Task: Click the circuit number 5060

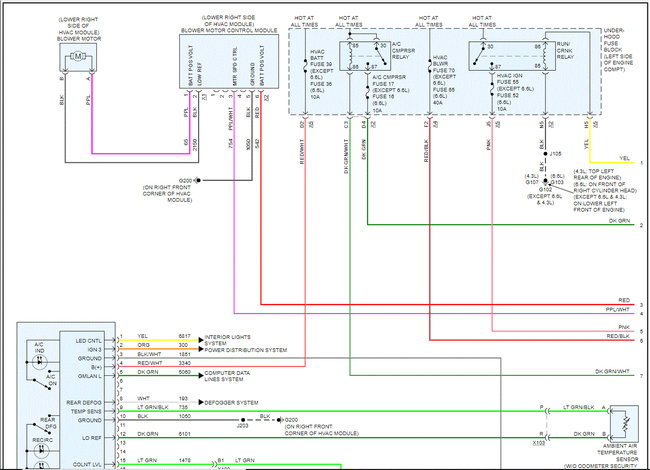Action: pyautogui.click(x=184, y=372)
